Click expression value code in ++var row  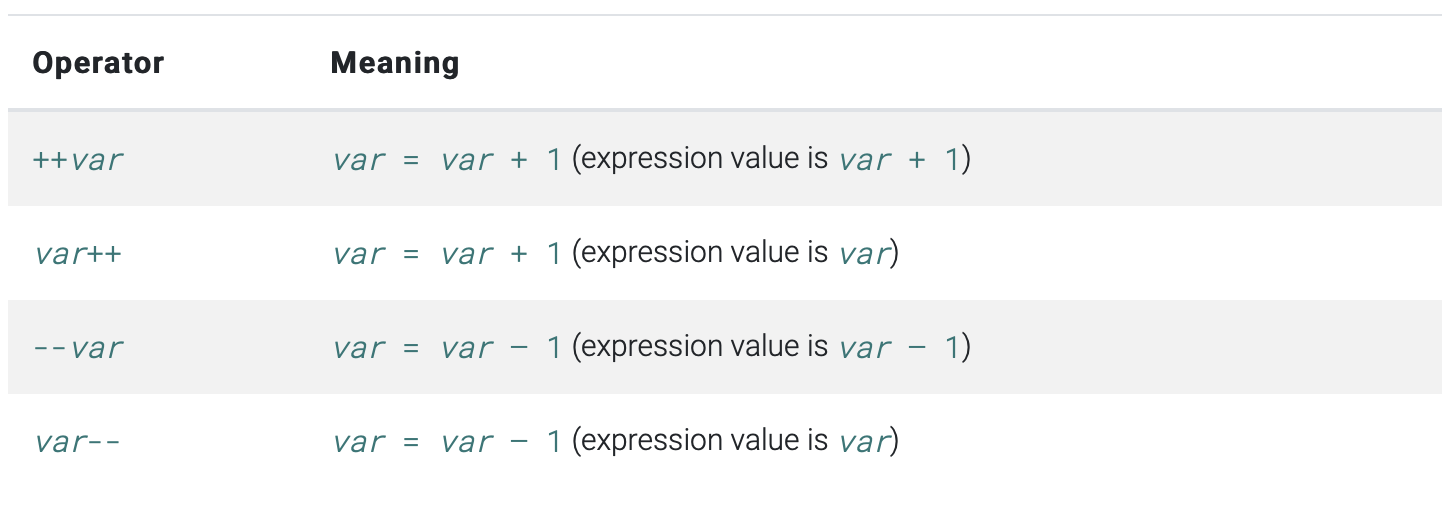(899, 159)
